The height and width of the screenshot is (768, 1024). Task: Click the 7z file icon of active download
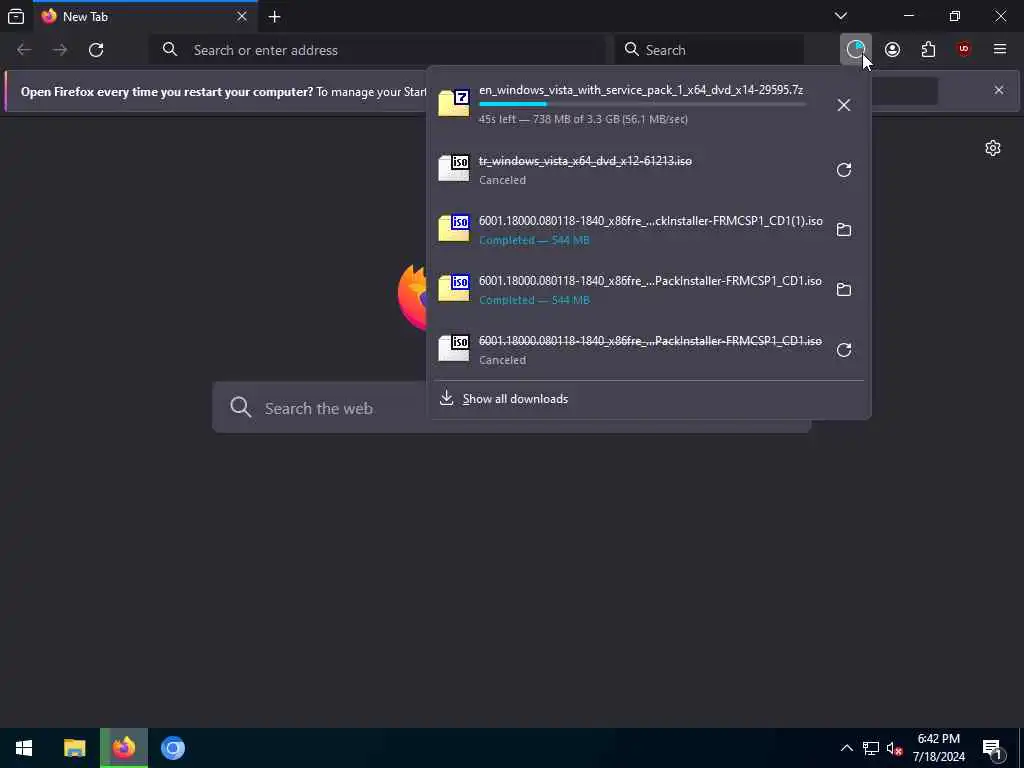[454, 103]
